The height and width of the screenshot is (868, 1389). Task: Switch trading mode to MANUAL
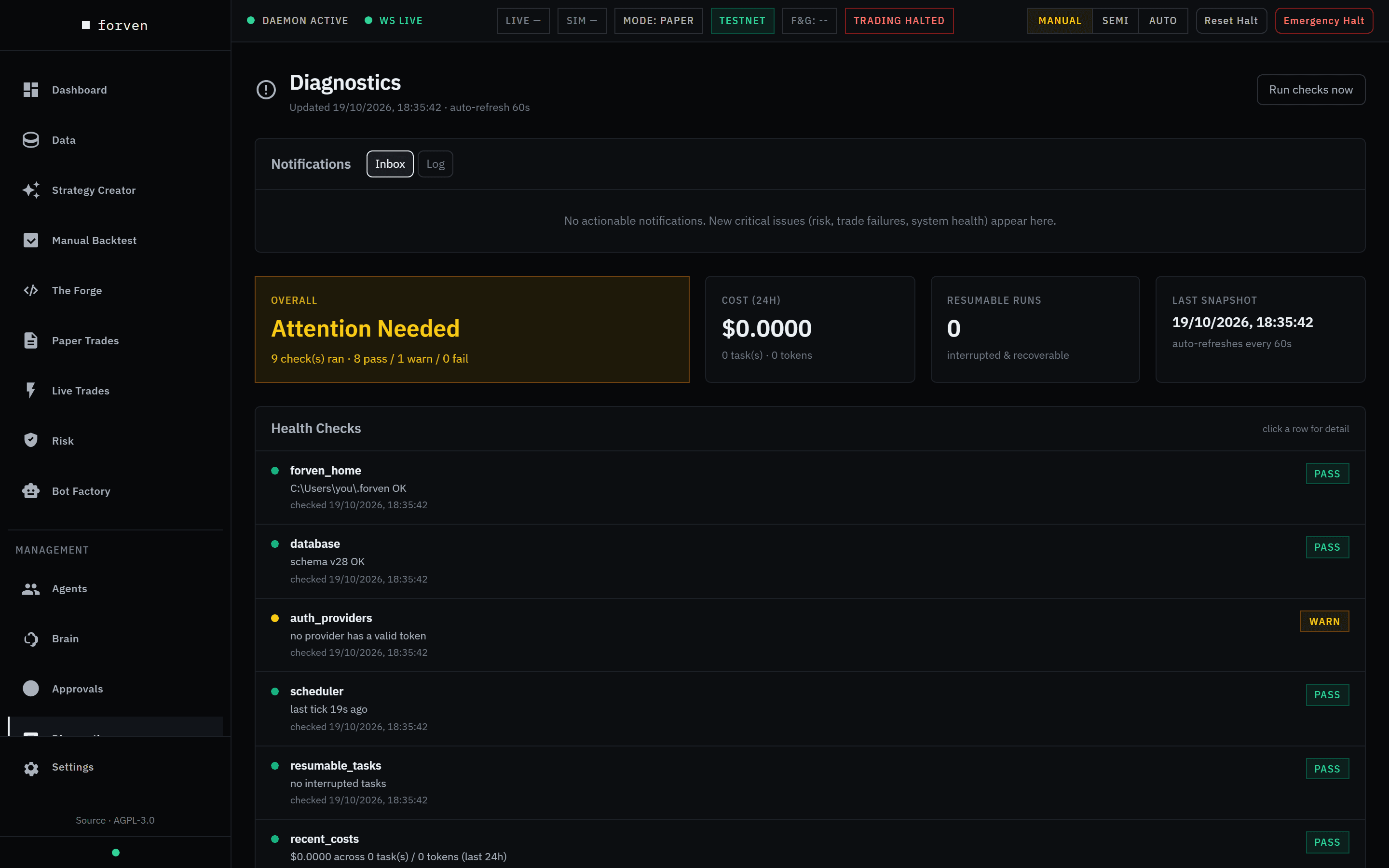1060,21
